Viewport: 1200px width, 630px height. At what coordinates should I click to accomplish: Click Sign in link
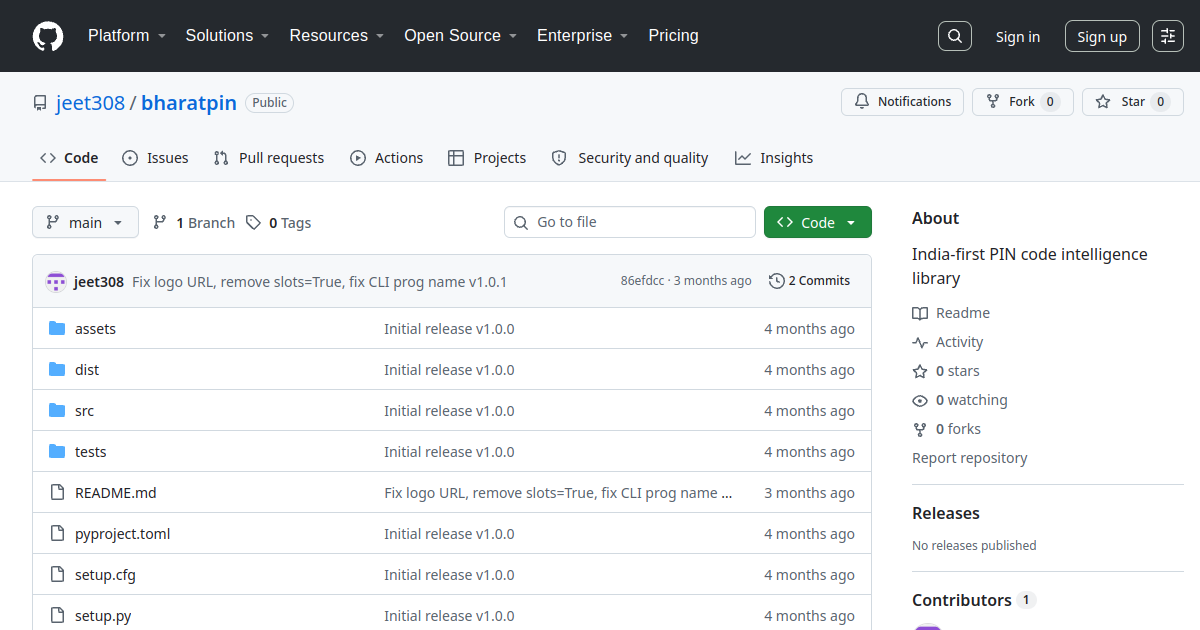(x=1018, y=37)
